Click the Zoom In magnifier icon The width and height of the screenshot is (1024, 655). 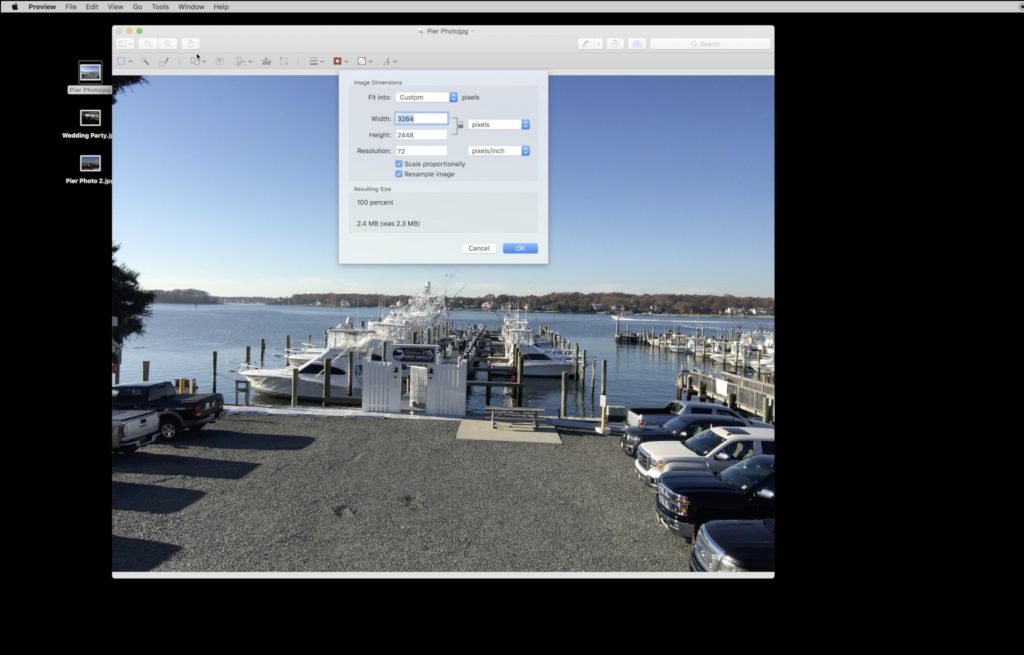click(168, 44)
